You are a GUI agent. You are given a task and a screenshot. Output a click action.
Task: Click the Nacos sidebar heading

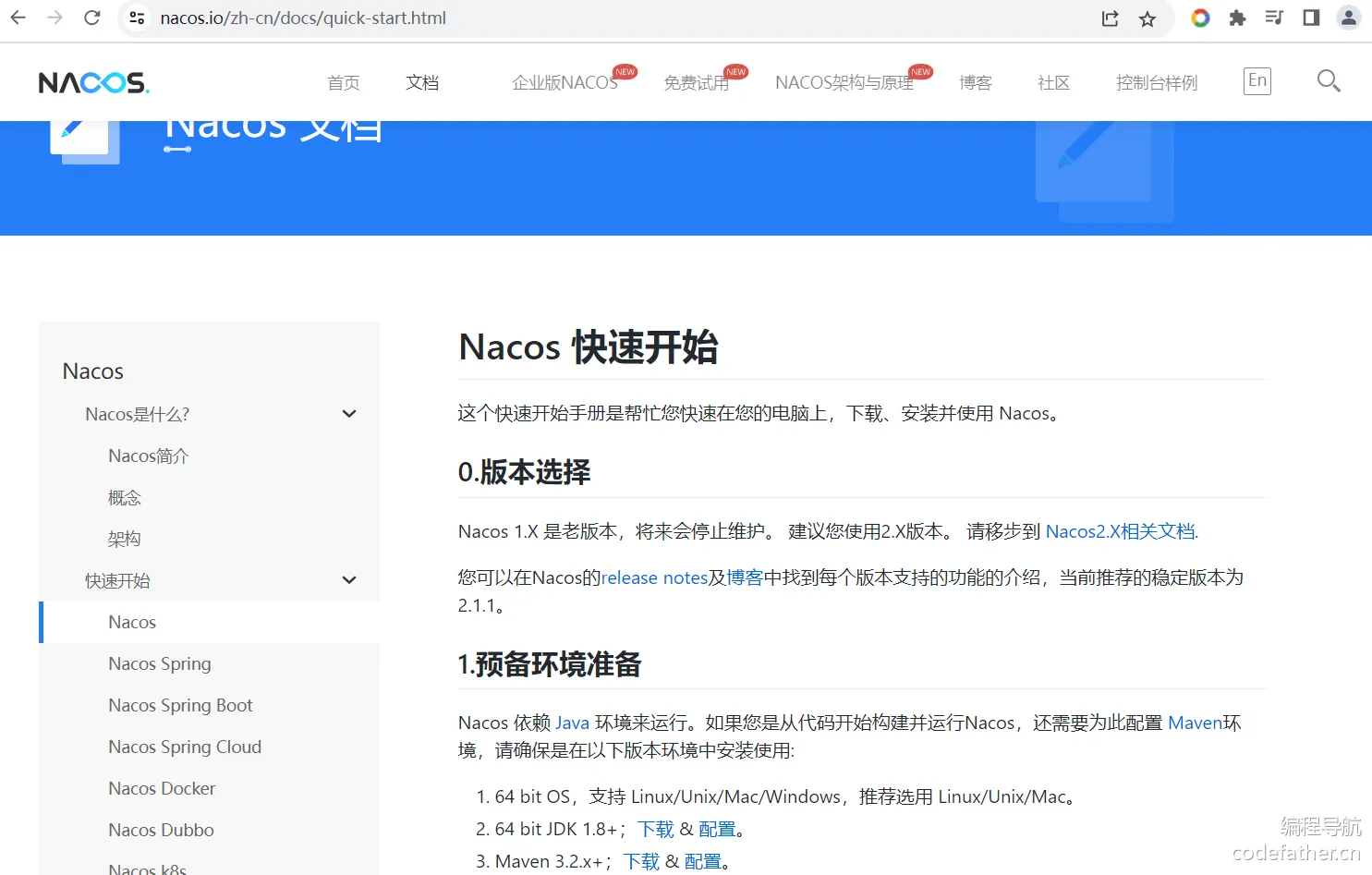(x=93, y=371)
